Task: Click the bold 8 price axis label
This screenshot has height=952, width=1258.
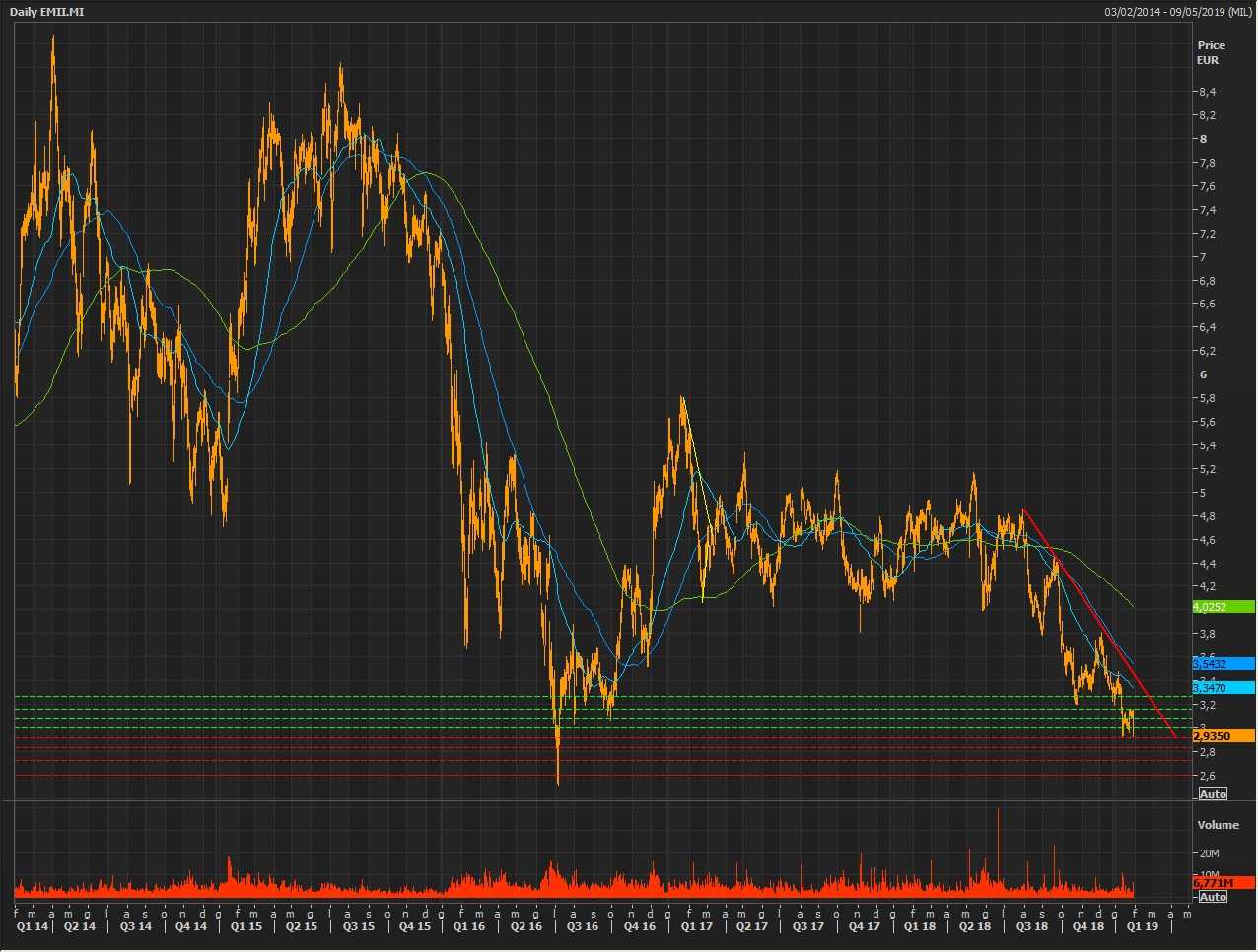Action: (x=1203, y=139)
